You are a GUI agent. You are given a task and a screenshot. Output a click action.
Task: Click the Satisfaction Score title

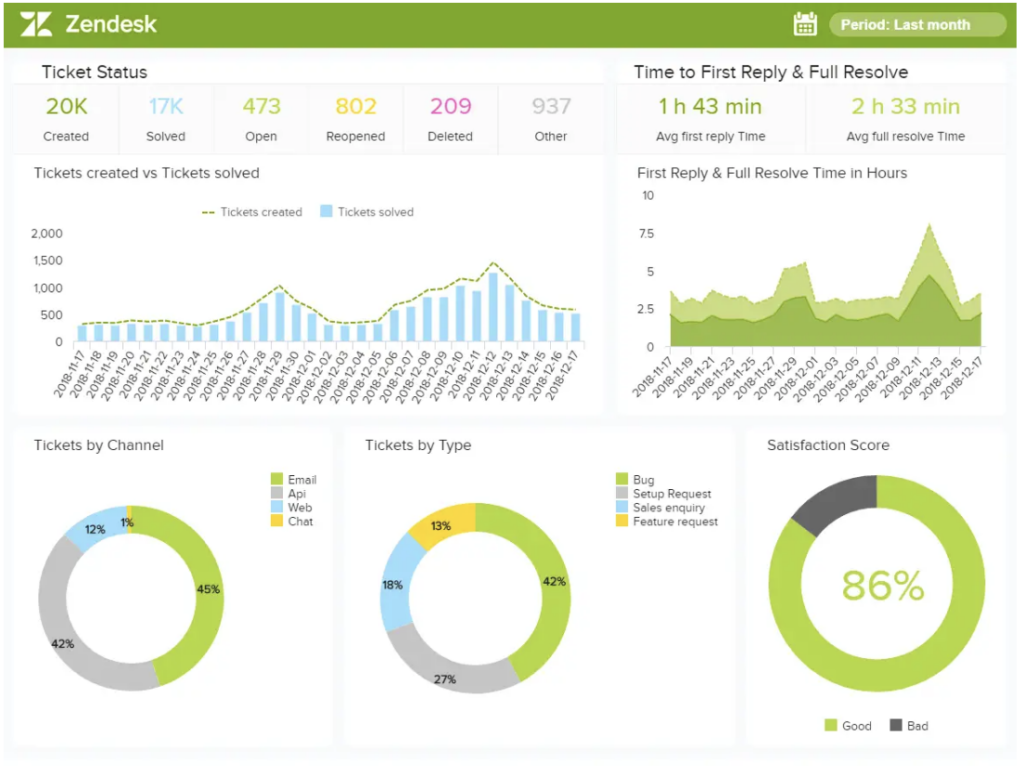828,445
